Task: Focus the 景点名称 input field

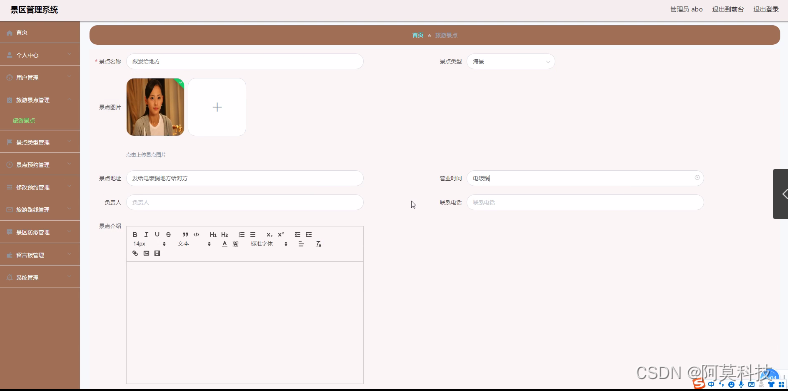Action: coord(245,61)
